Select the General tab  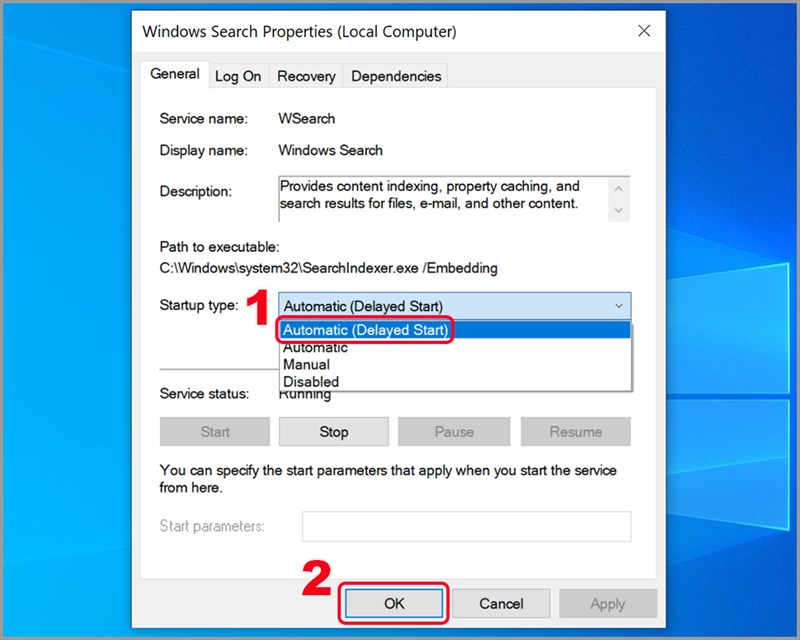[x=175, y=74]
